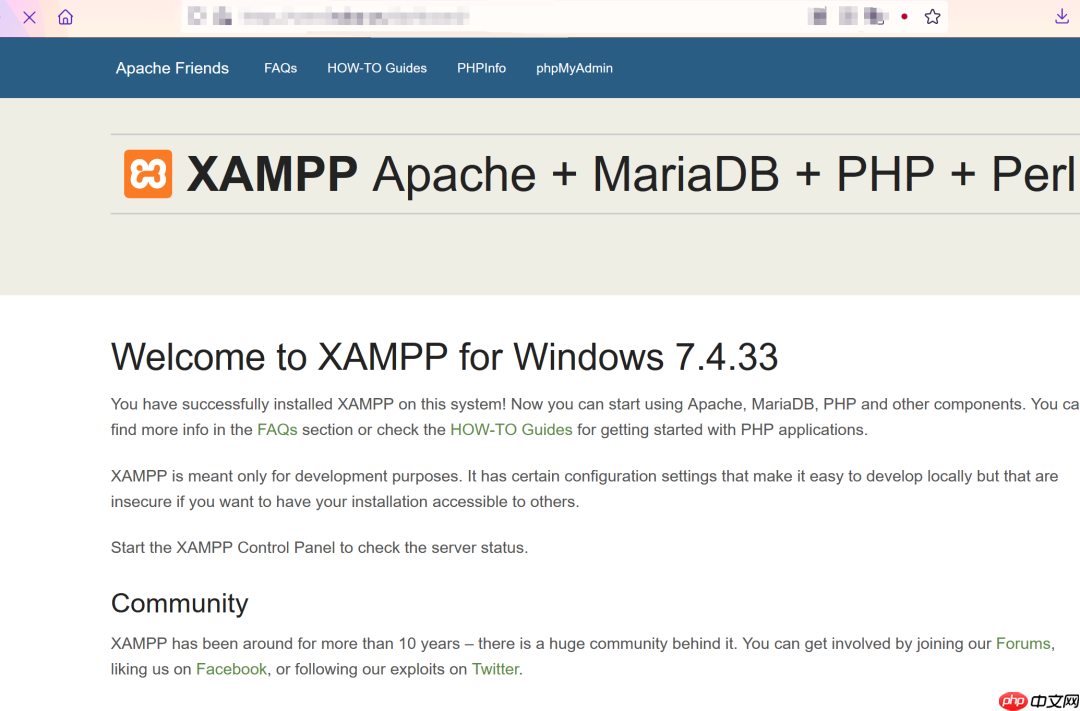
Task: Stop loading with the X icon
Action: [x=29, y=17]
